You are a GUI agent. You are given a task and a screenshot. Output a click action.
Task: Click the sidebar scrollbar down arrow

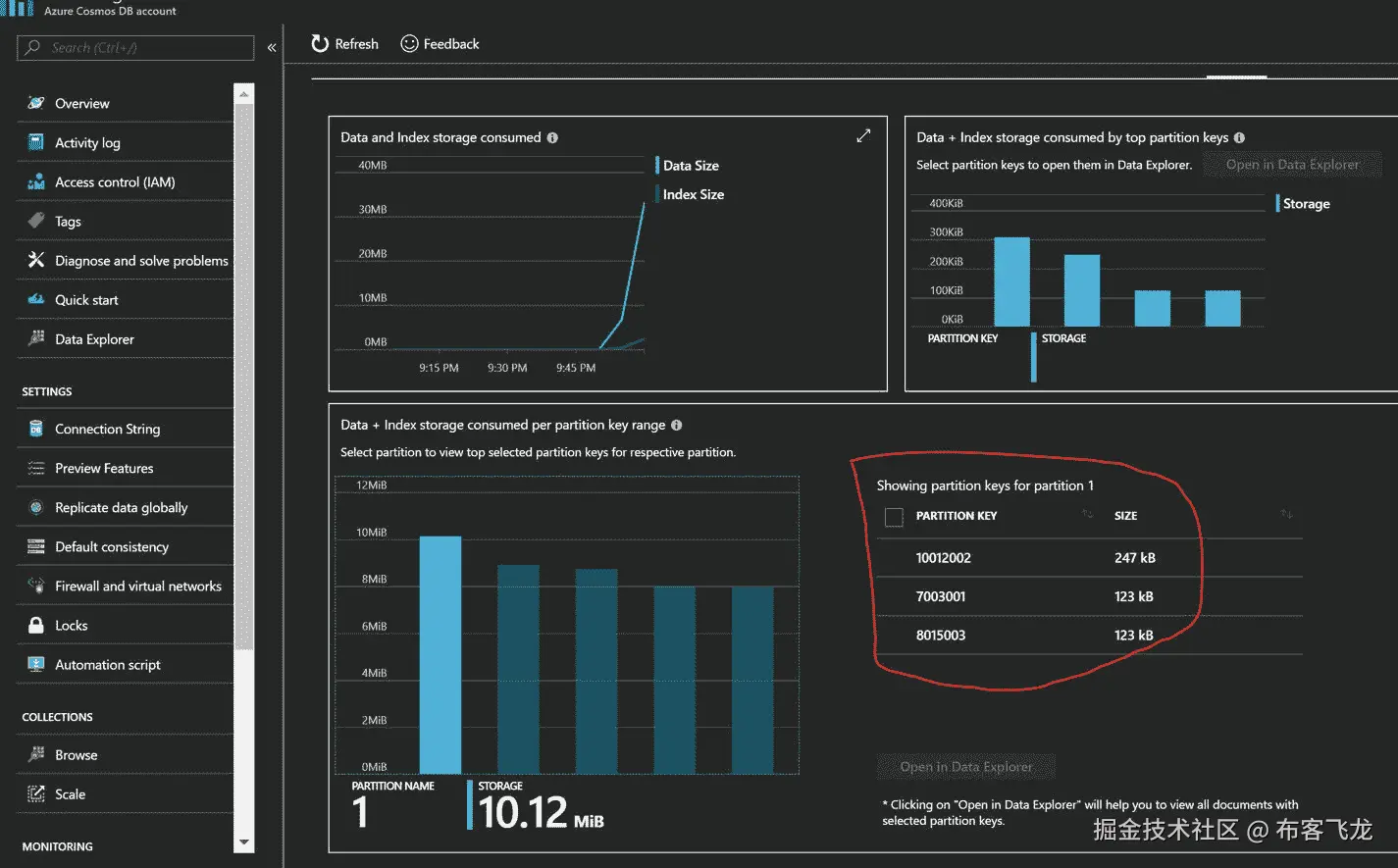click(x=244, y=842)
